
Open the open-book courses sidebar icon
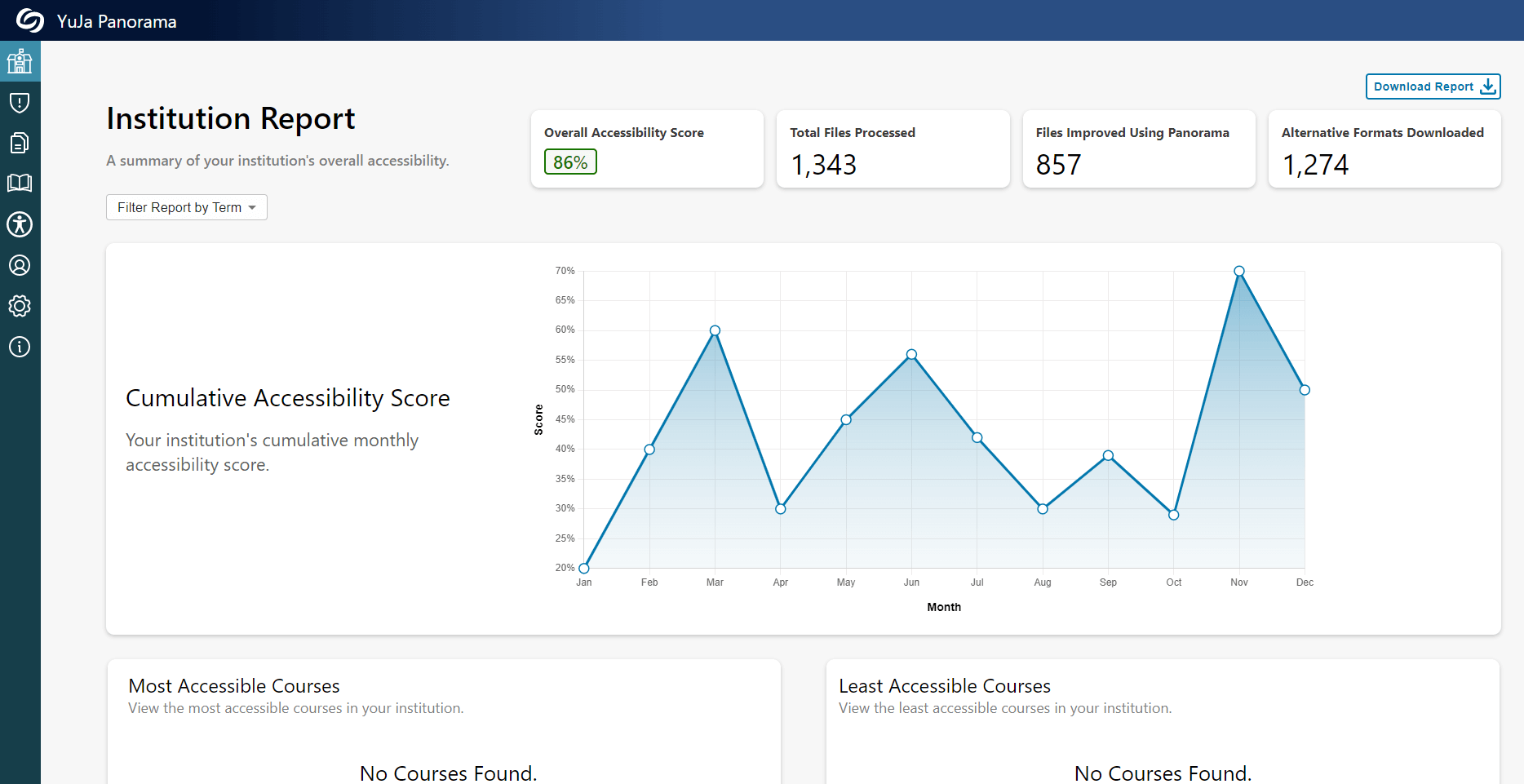pos(20,183)
